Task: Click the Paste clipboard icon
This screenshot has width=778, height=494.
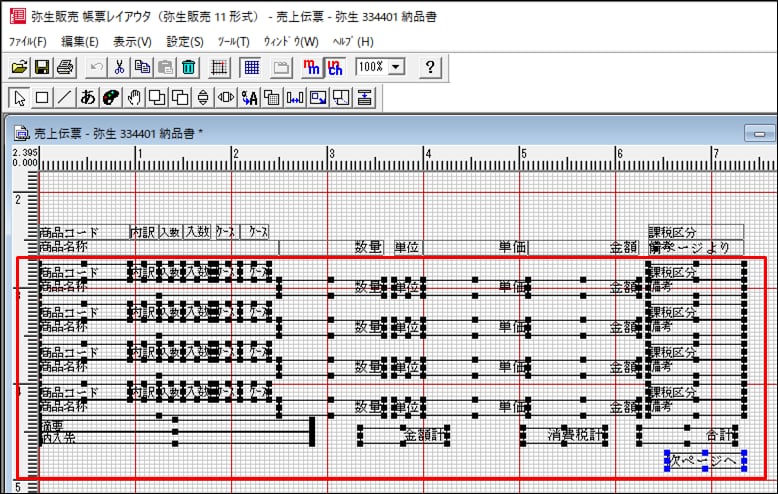Action: coord(165,67)
